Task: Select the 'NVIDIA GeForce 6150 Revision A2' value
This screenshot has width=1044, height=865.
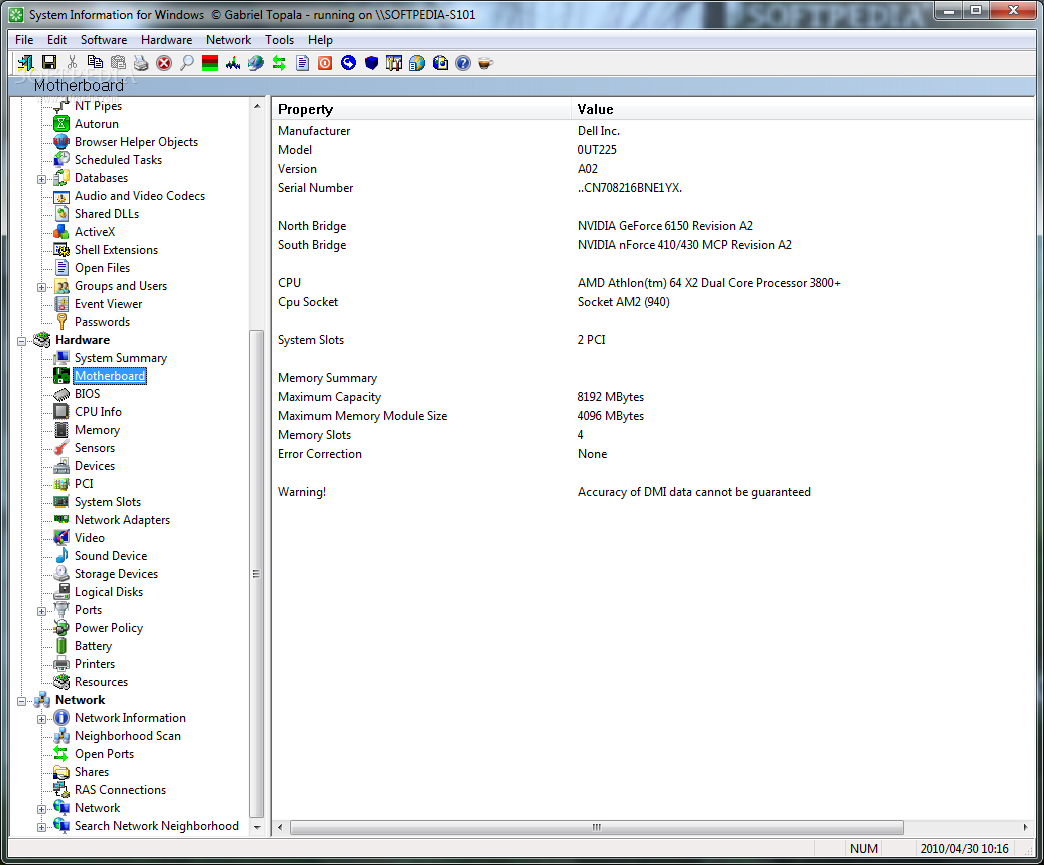Action: 665,226
